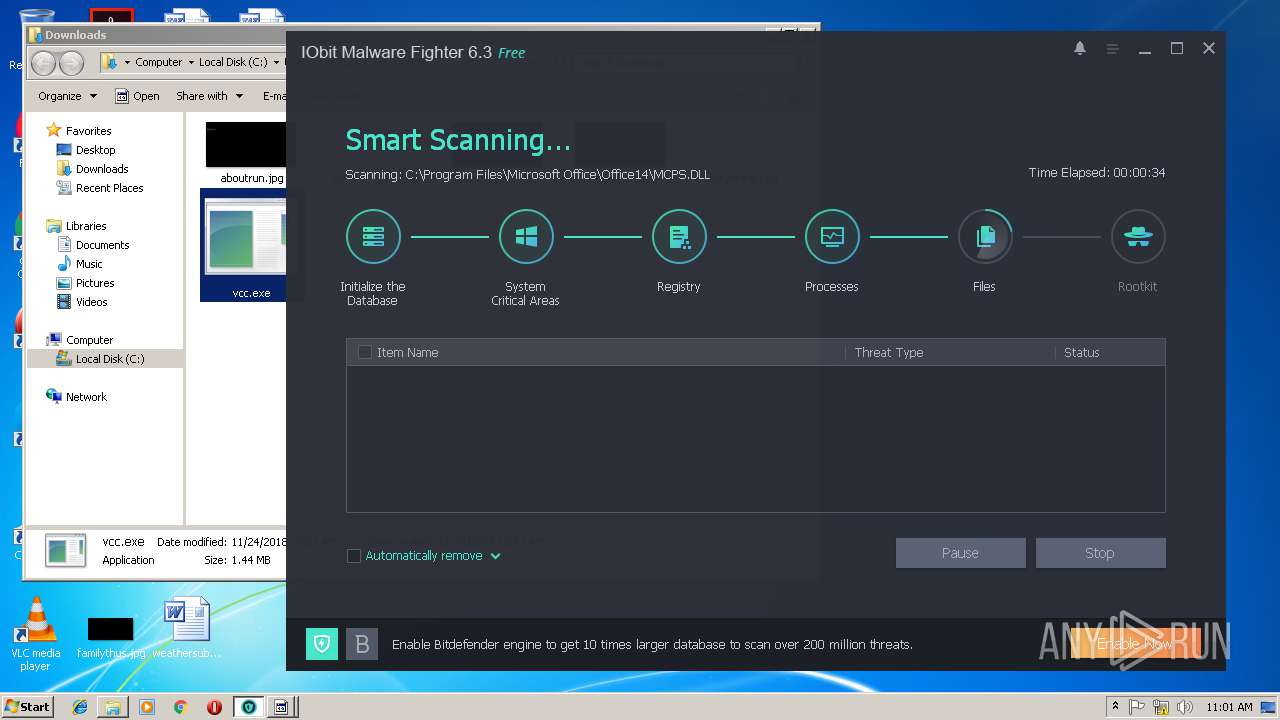
Task: Click the Action Center flag tray icon
Action: [1139, 707]
